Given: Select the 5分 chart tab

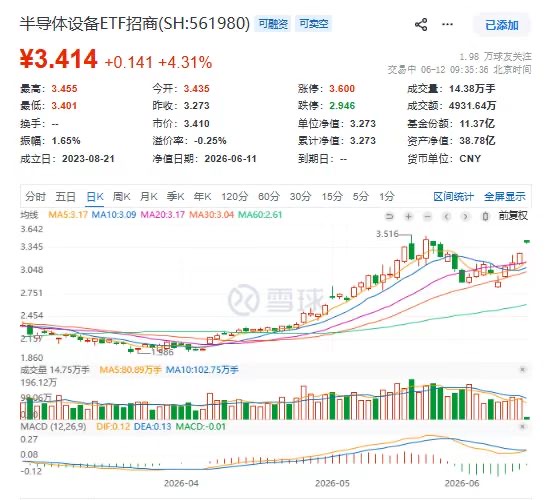Looking at the screenshot, I should (x=361, y=196).
